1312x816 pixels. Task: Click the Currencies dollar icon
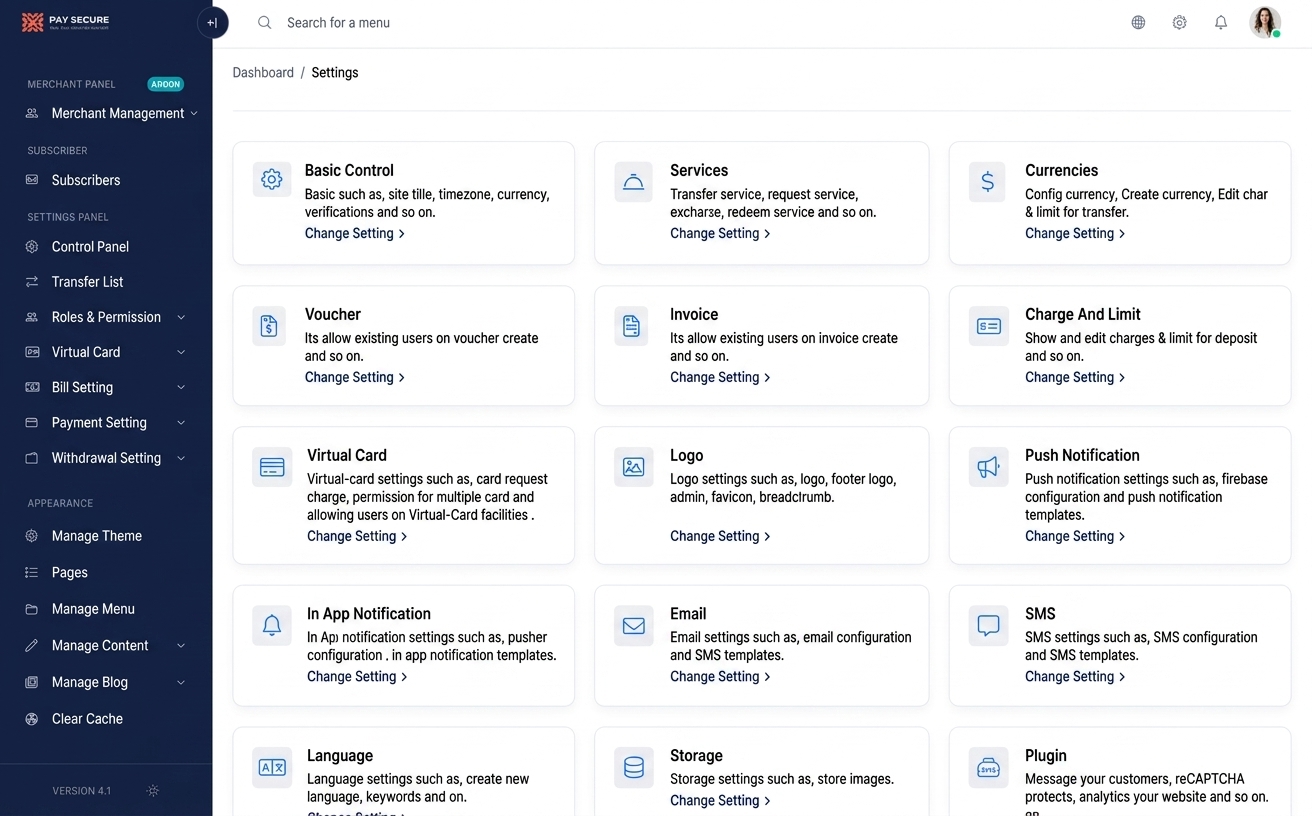coord(988,182)
